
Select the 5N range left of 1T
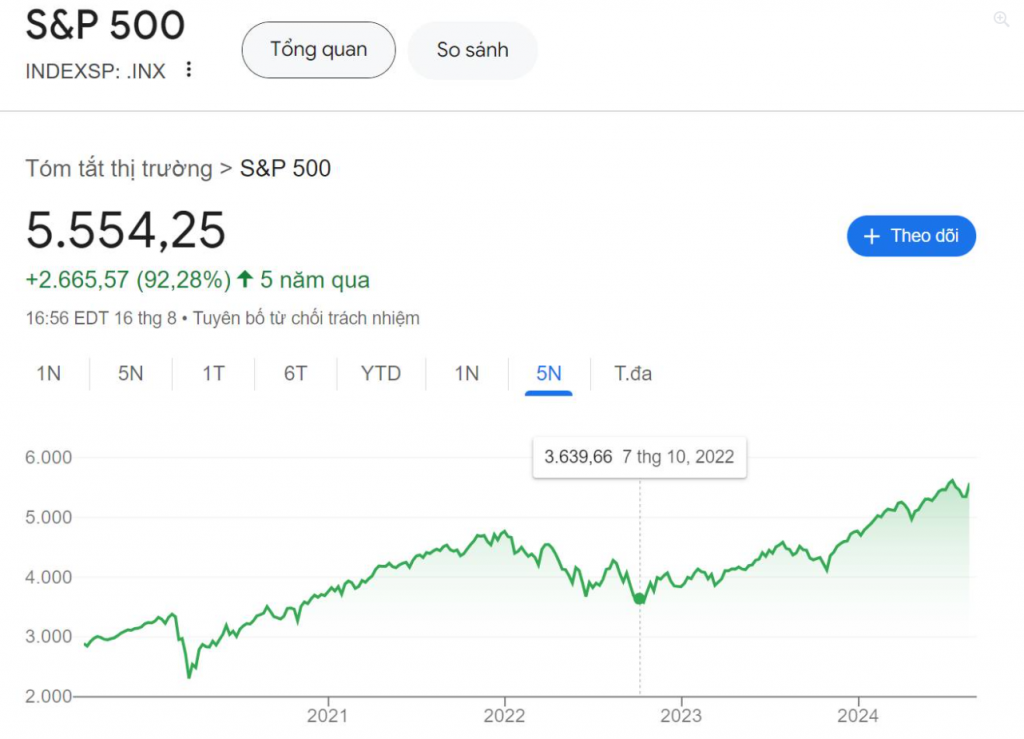131,374
